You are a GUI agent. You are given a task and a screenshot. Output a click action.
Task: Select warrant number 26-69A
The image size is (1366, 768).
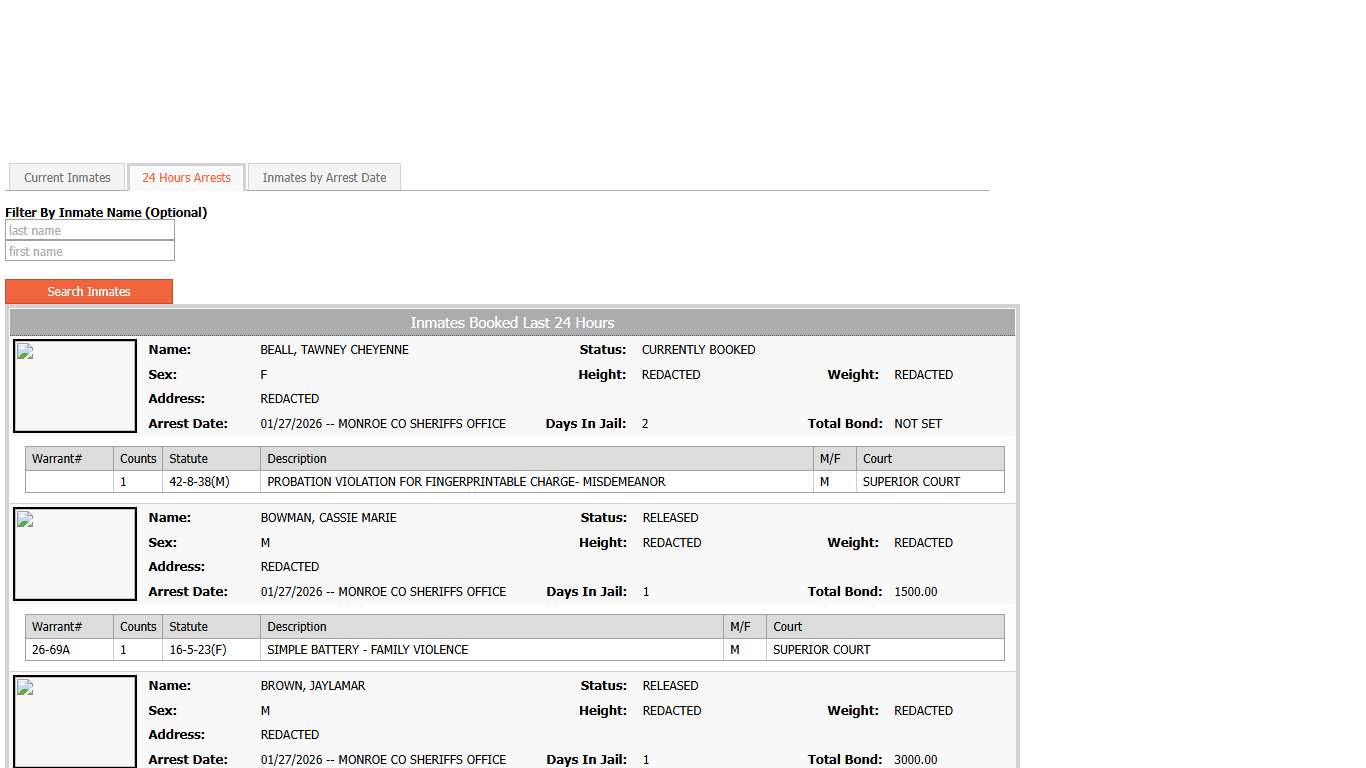(51, 650)
